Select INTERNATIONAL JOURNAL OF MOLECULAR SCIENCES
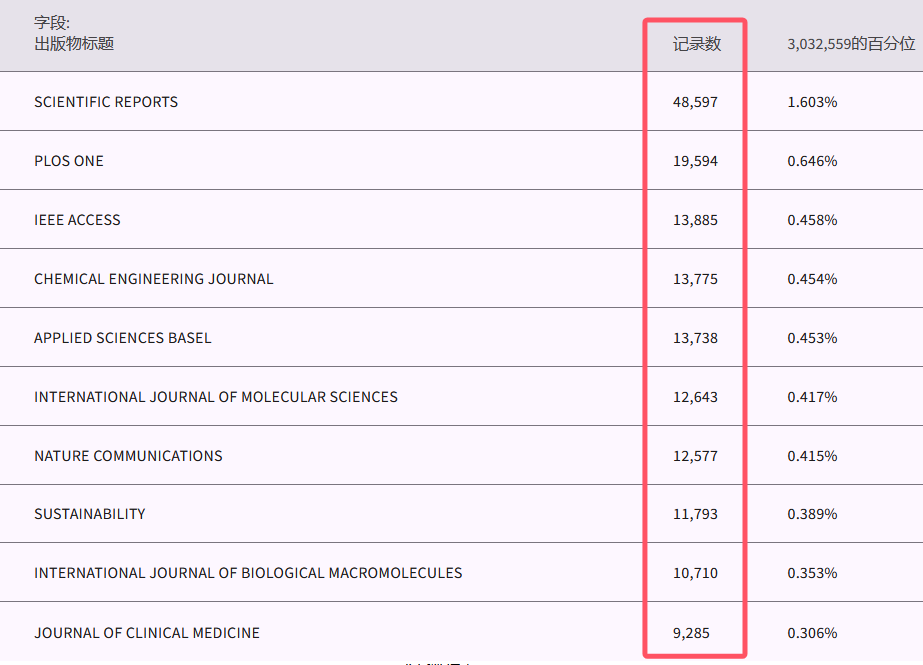 pyautogui.click(x=215, y=397)
